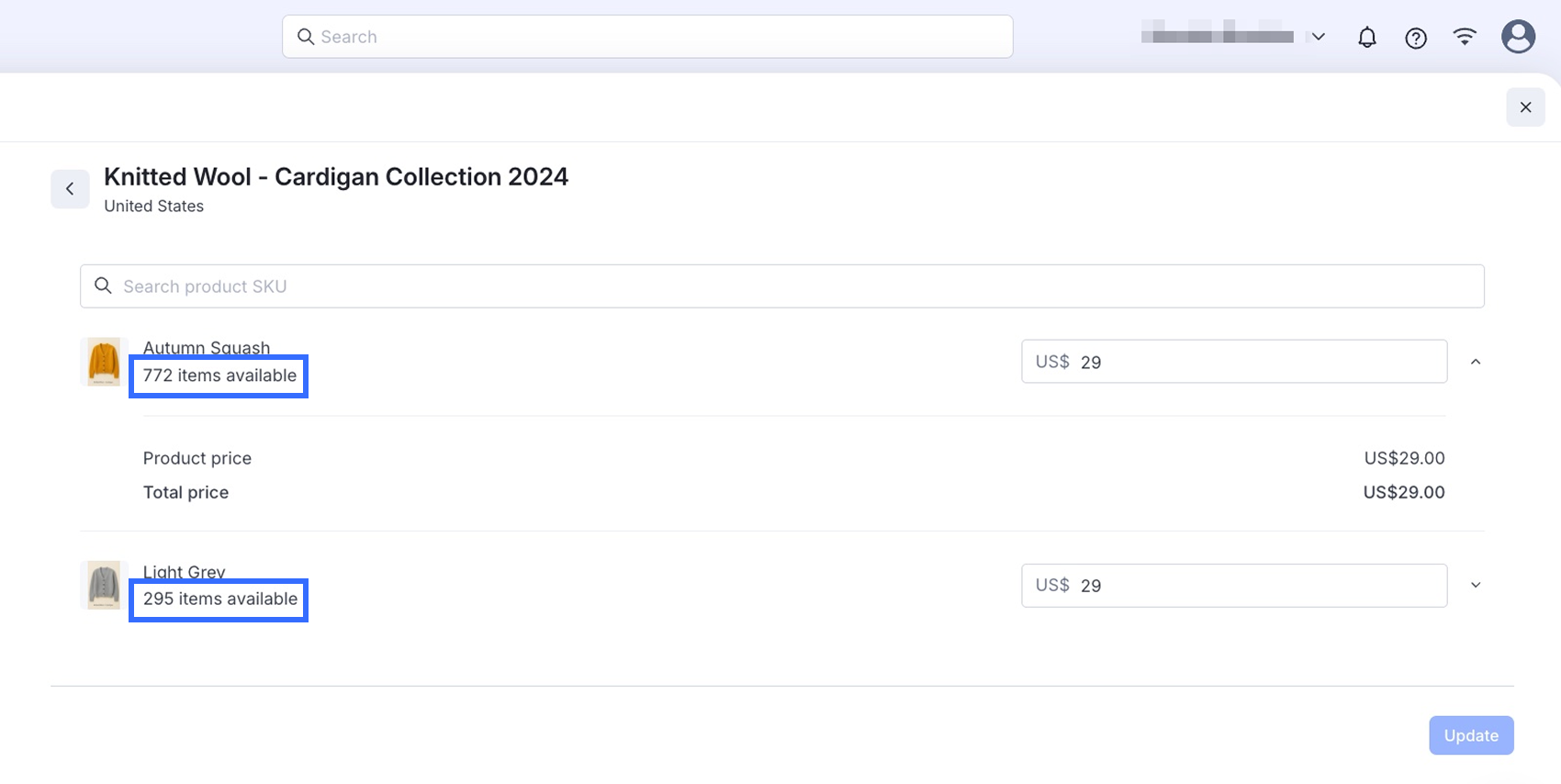Image resolution: width=1561 pixels, height=784 pixels.
Task: Click the Wi-Fi connection status icon
Action: tap(1465, 37)
